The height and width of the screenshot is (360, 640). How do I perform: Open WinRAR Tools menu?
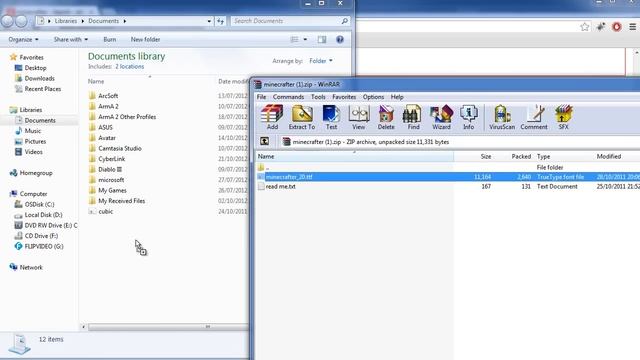pos(318,97)
